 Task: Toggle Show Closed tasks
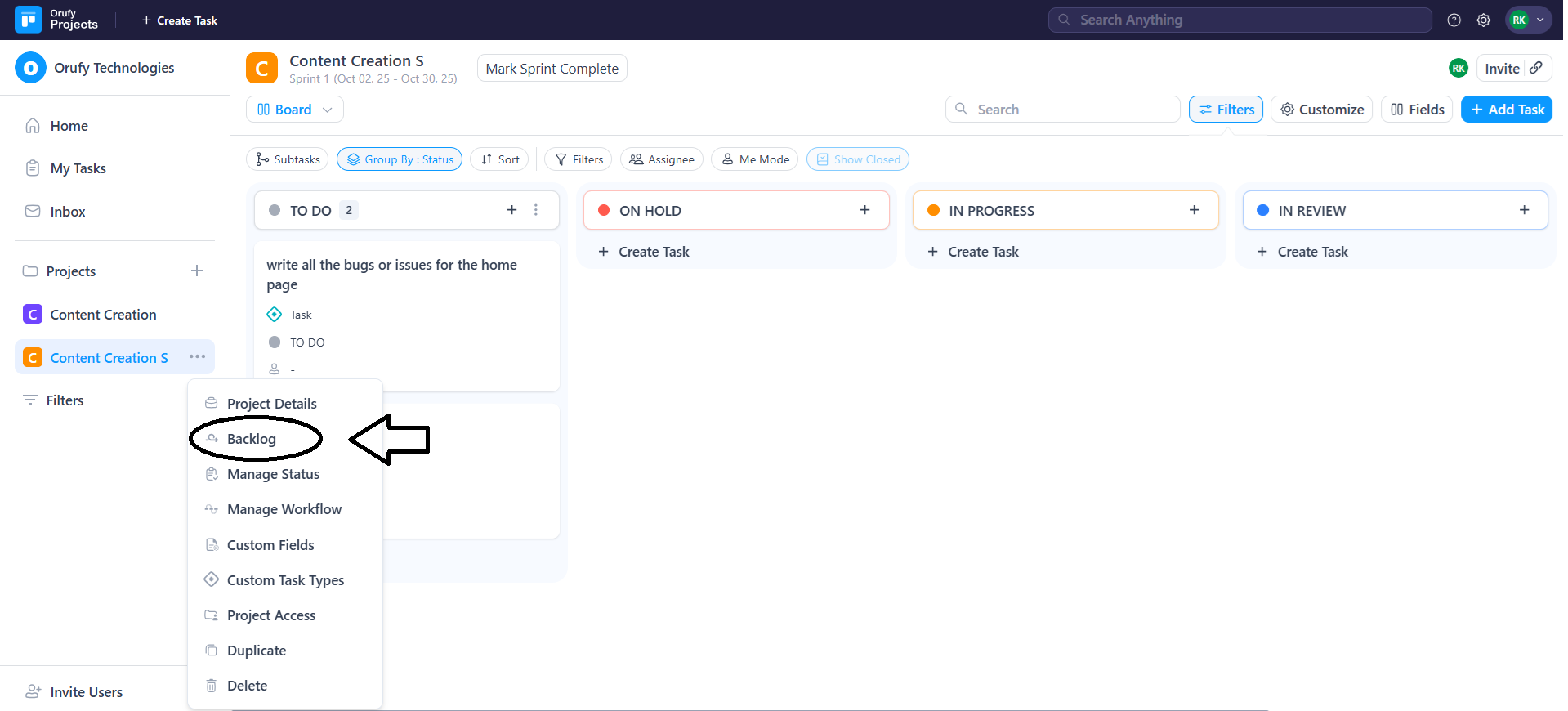pyautogui.click(x=858, y=159)
